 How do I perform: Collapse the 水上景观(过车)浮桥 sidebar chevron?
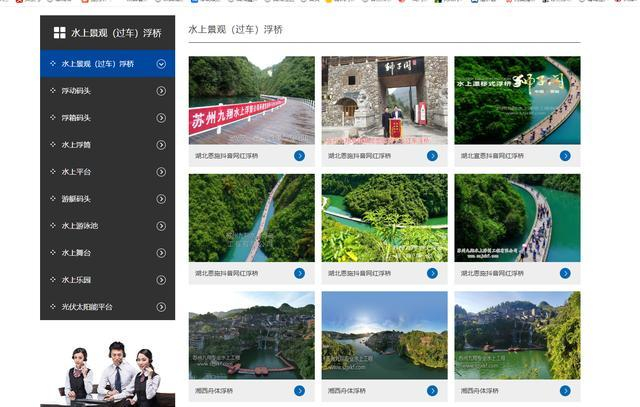click(161, 64)
